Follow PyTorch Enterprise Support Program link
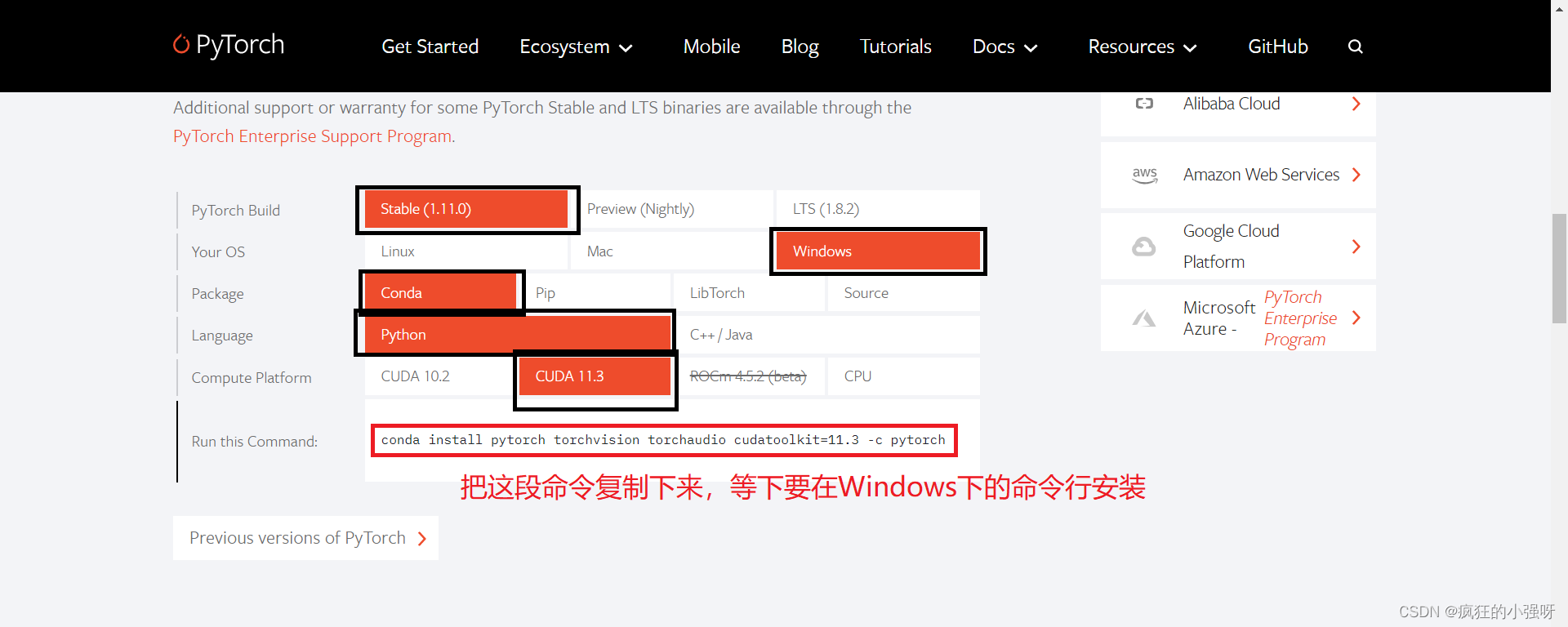The width and height of the screenshot is (1568, 627). point(312,136)
